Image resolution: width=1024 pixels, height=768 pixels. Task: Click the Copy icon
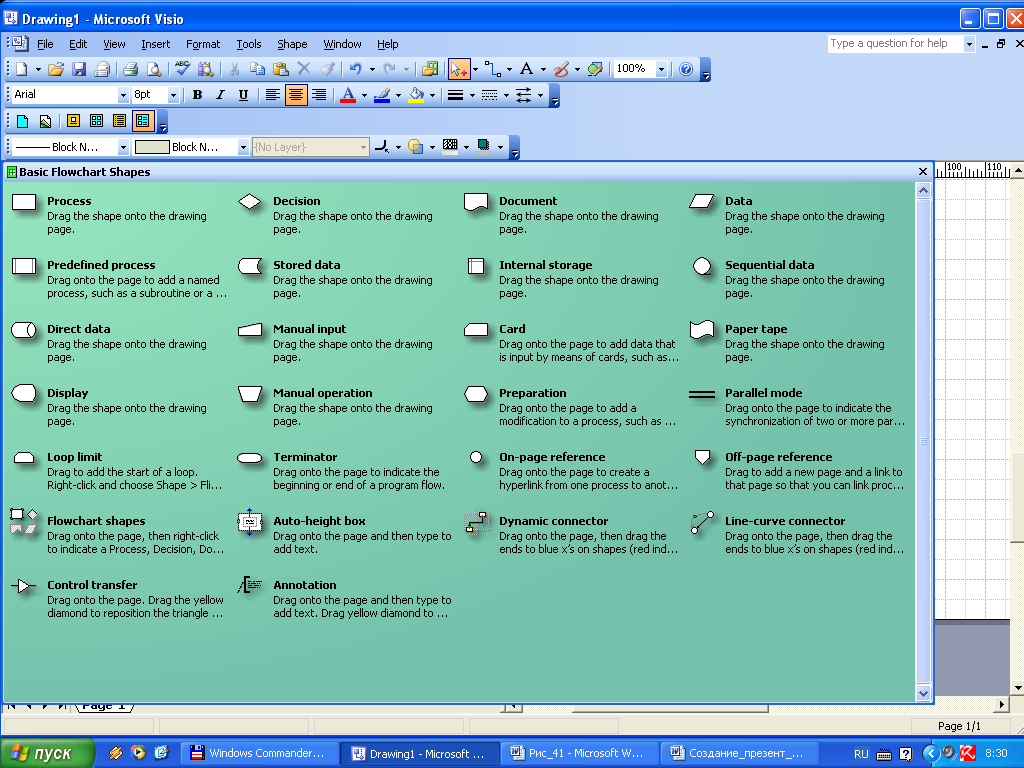tap(257, 69)
